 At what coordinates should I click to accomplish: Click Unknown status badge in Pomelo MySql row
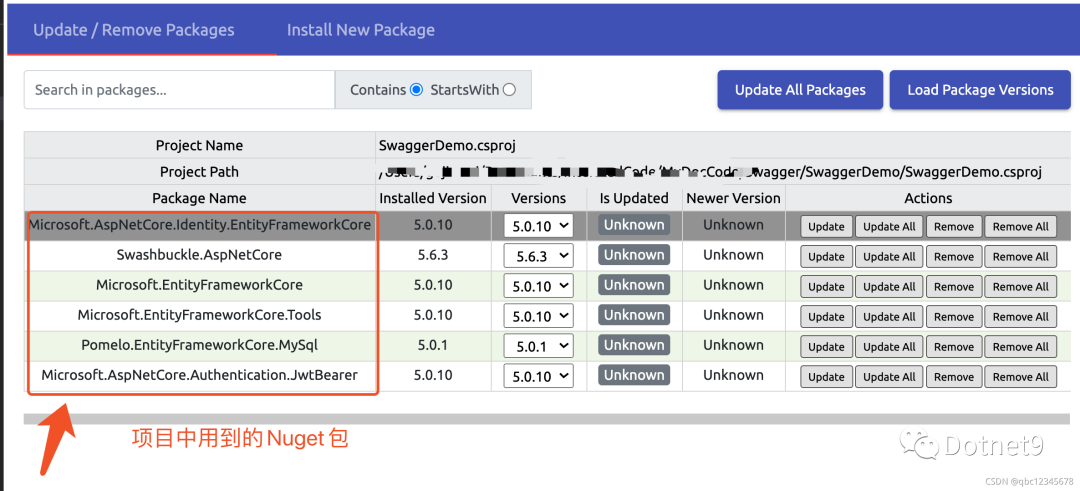click(634, 345)
